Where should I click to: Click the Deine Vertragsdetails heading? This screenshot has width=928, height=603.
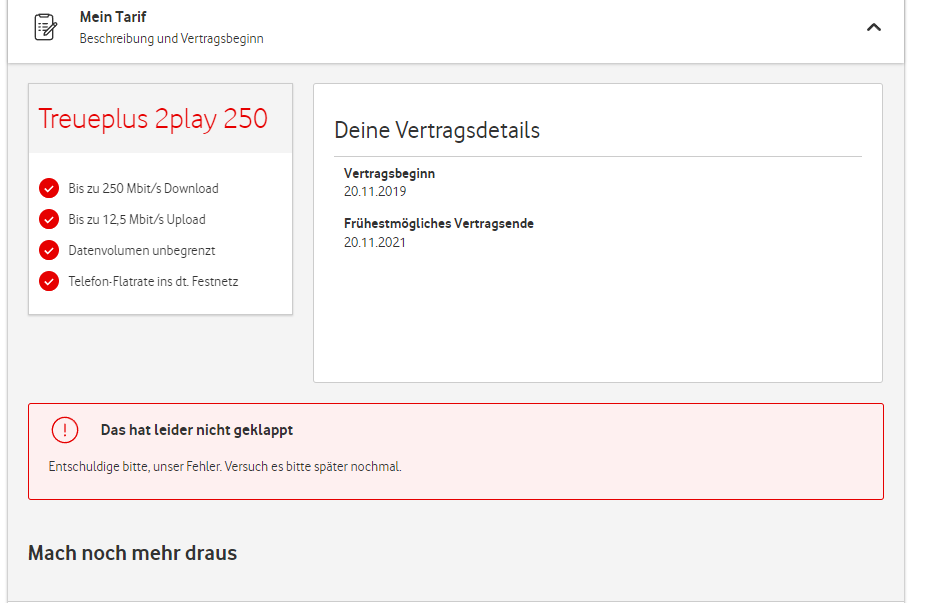tap(437, 130)
